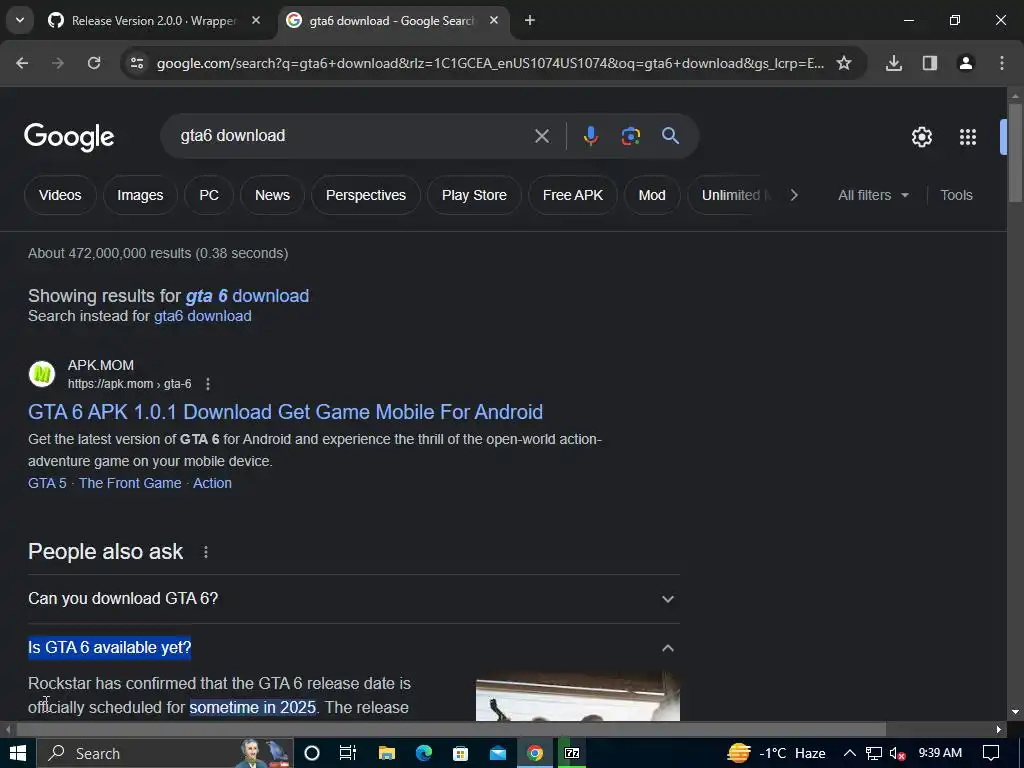The image size is (1024, 768).
Task: Bookmark this page with the star icon
Action: (844, 63)
